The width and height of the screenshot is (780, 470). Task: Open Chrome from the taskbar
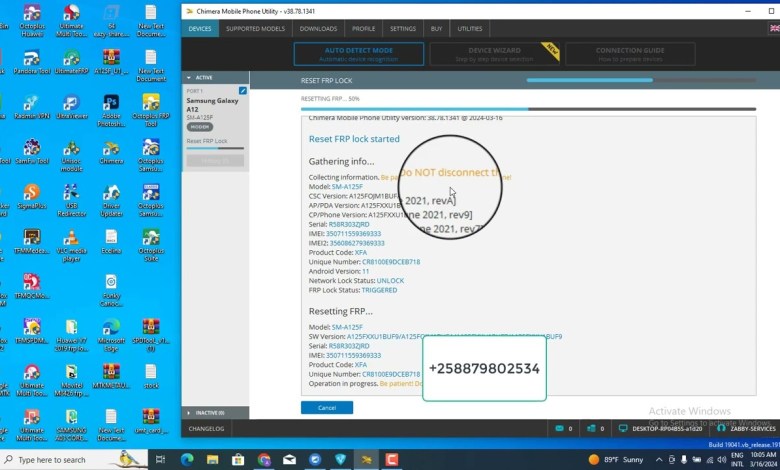[264, 460]
